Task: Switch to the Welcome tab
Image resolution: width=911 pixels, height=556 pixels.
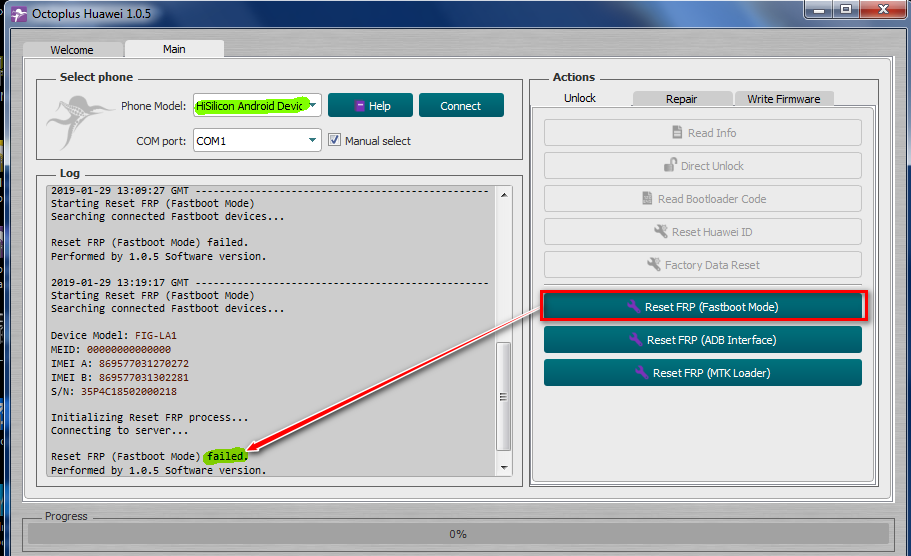Action: point(72,50)
